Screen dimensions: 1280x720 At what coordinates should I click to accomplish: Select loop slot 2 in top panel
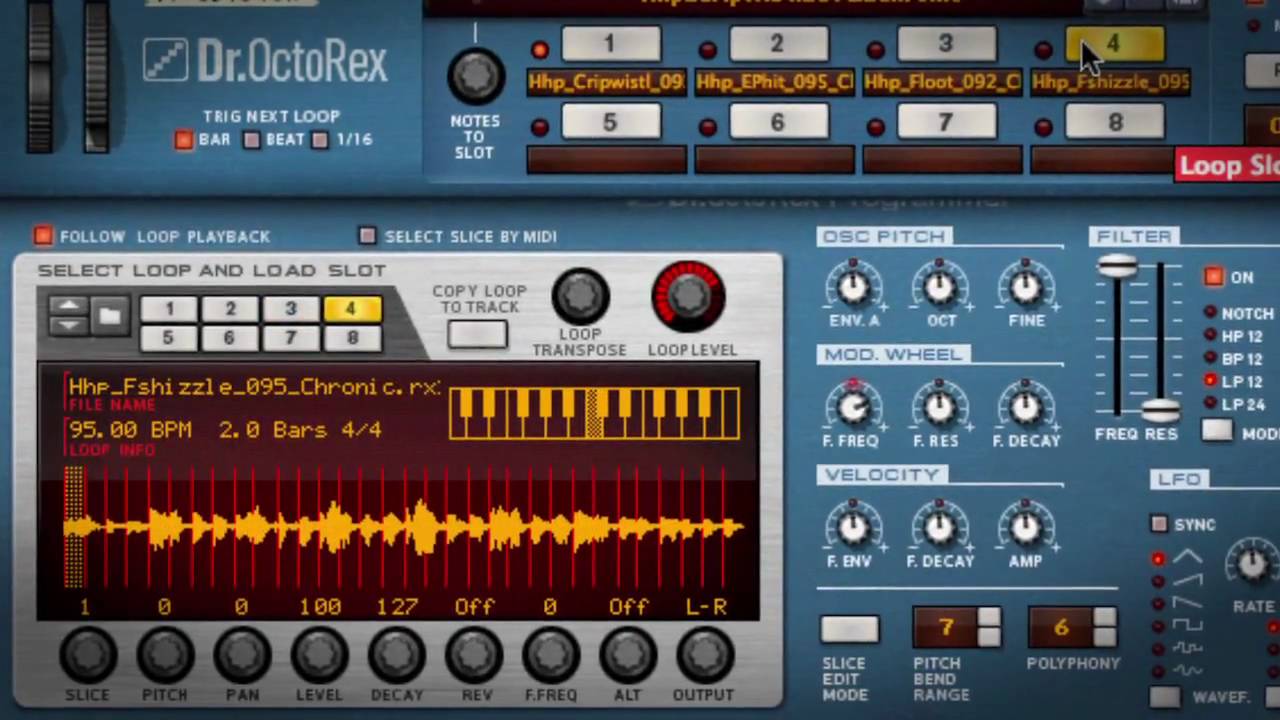pos(777,44)
